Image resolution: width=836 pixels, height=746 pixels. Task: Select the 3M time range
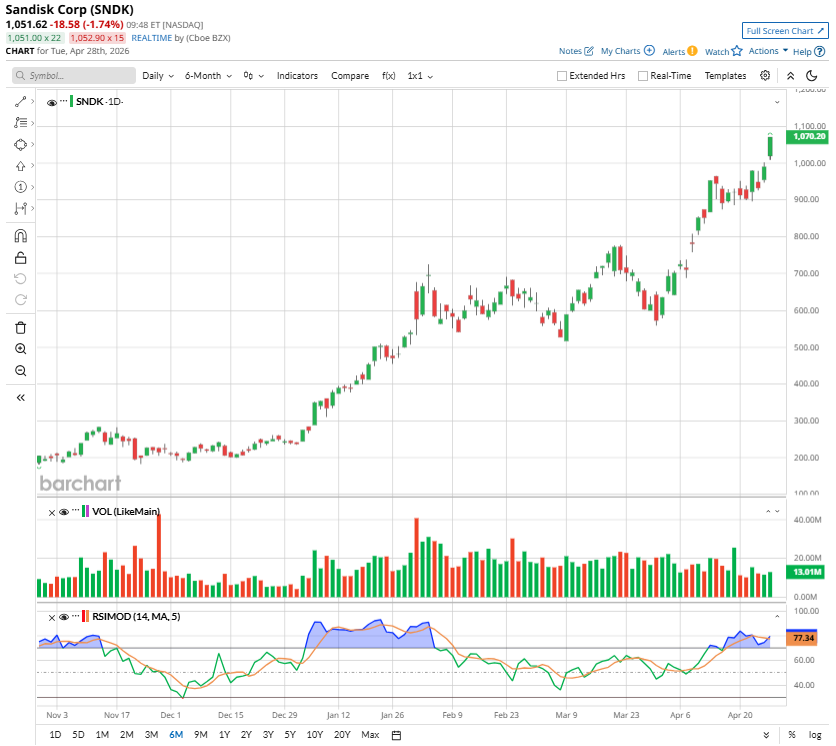point(151,735)
